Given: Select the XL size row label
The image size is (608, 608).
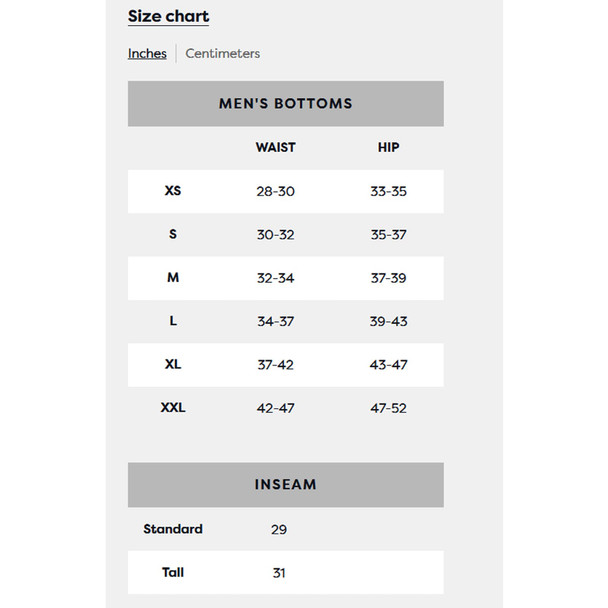Looking at the screenshot, I should tap(173, 364).
